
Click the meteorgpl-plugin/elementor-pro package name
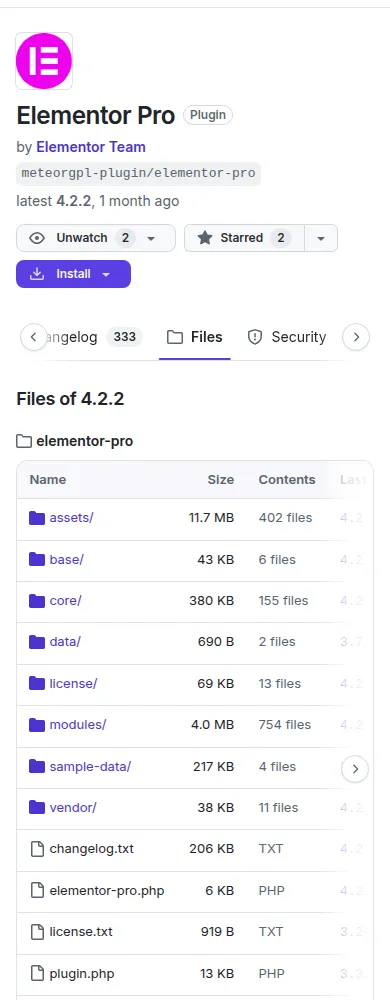pyautogui.click(x=138, y=173)
